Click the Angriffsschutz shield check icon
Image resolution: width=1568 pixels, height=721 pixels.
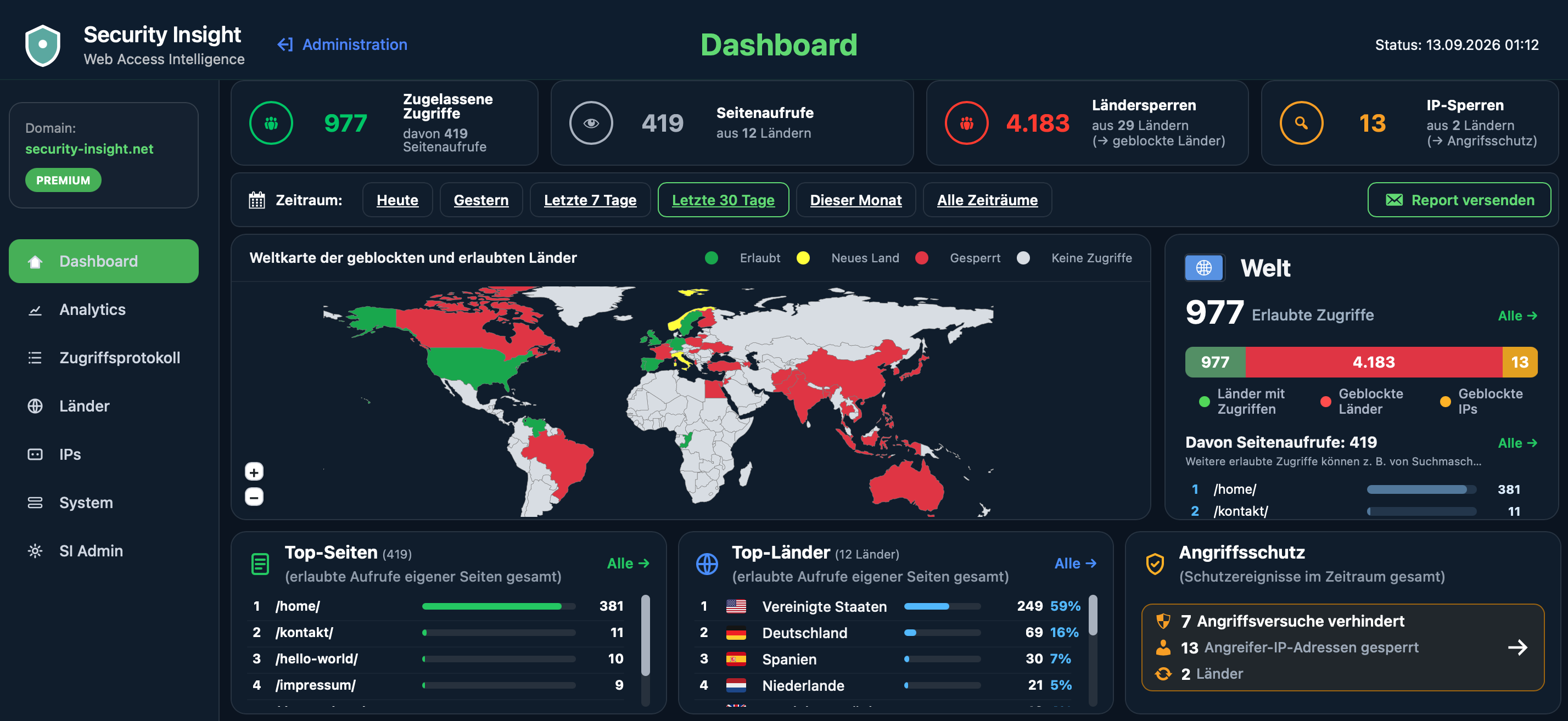(1155, 564)
